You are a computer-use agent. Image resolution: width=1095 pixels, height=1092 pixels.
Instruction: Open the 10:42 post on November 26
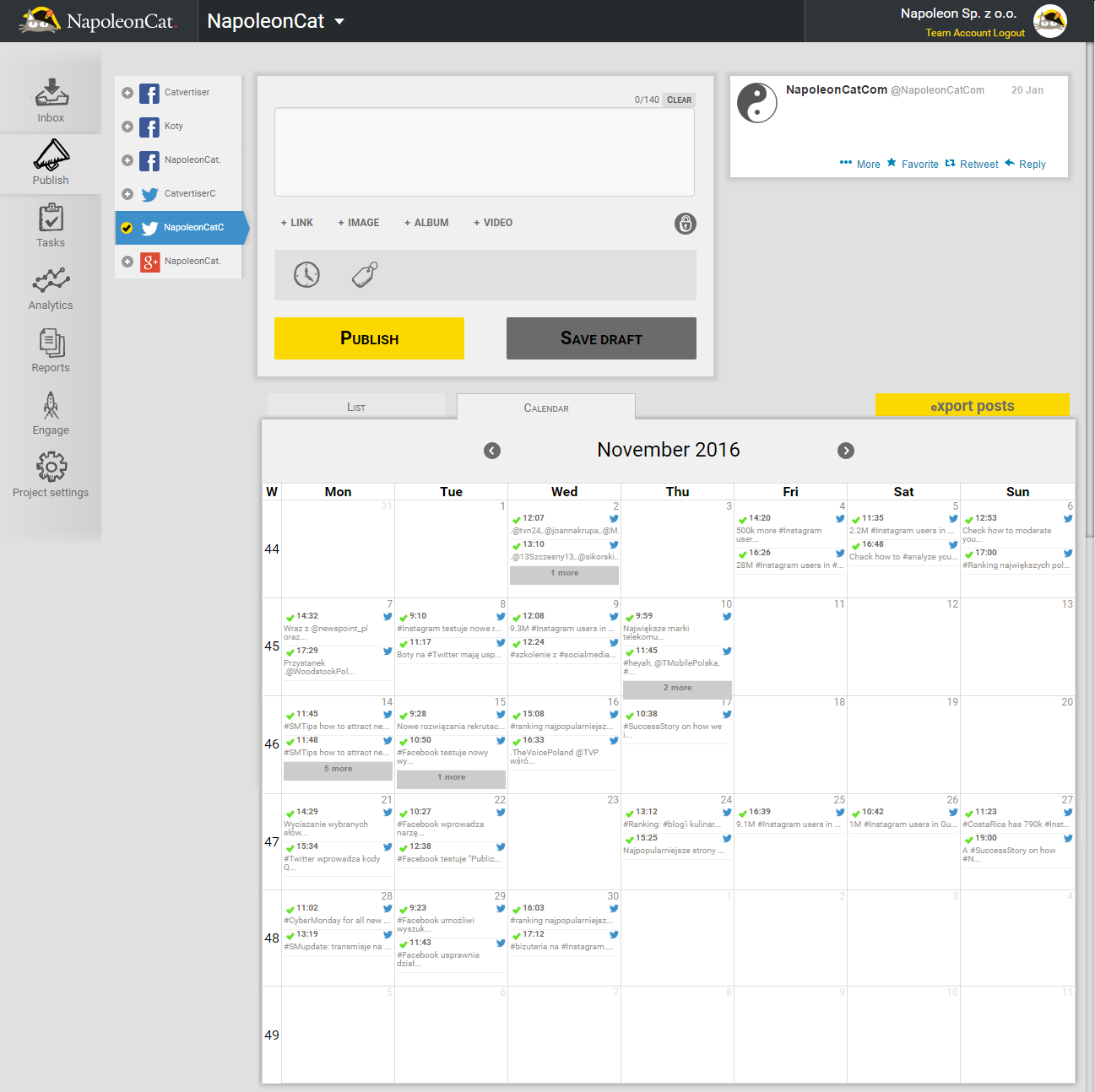(903, 818)
